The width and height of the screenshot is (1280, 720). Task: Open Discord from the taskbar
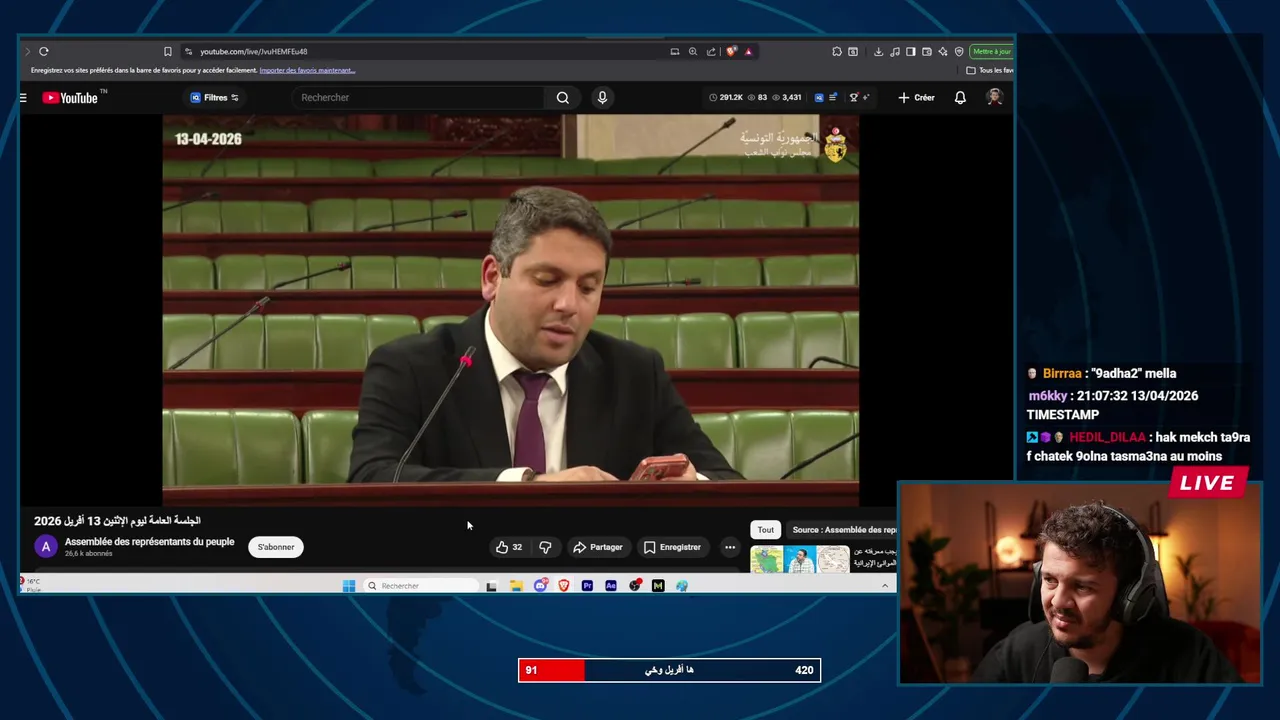coord(540,586)
